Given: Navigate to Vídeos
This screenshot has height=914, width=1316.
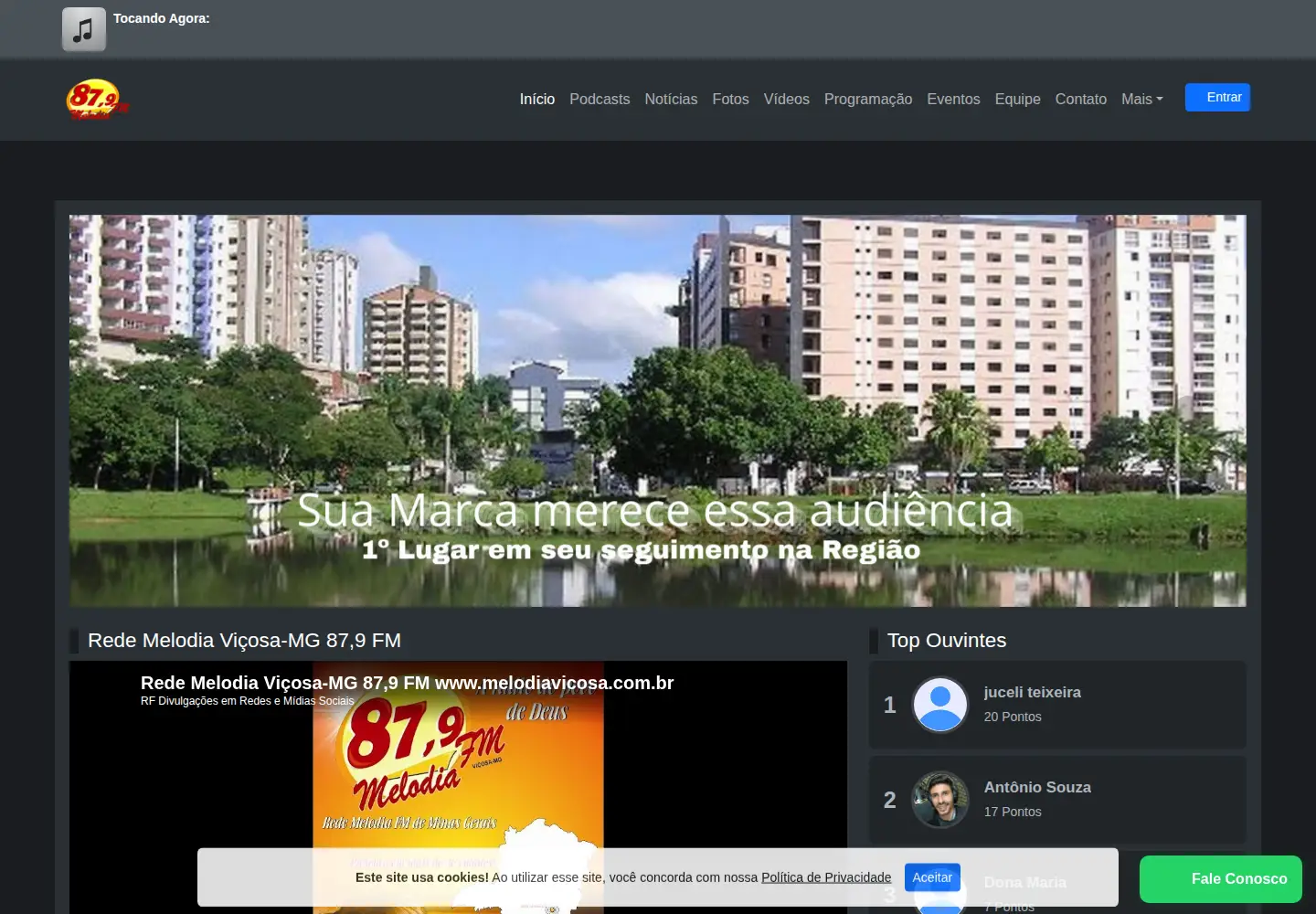Looking at the screenshot, I should [x=787, y=99].
